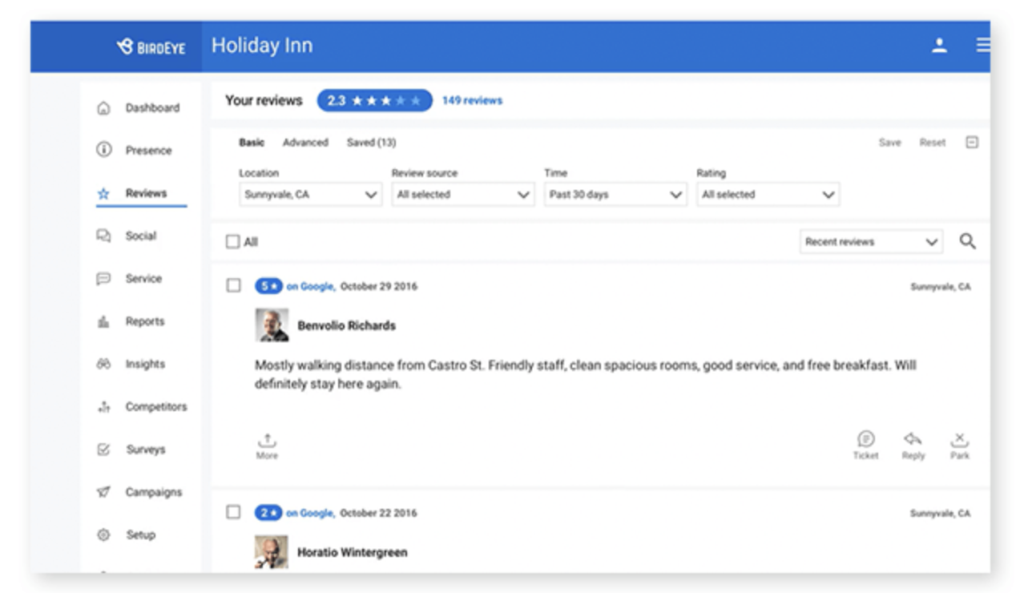Open Reports in sidebar

(145, 321)
